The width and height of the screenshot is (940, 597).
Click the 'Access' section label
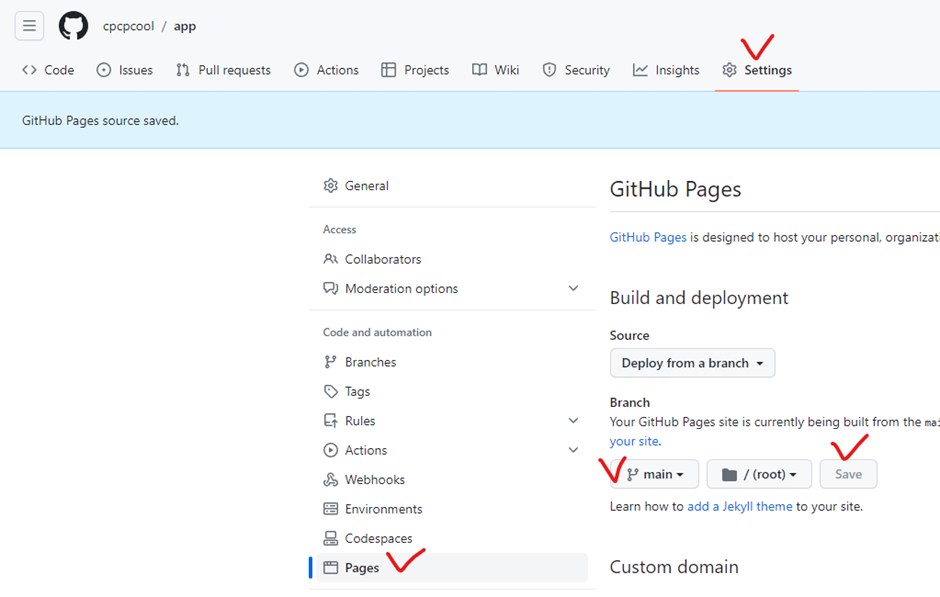(x=339, y=230)
